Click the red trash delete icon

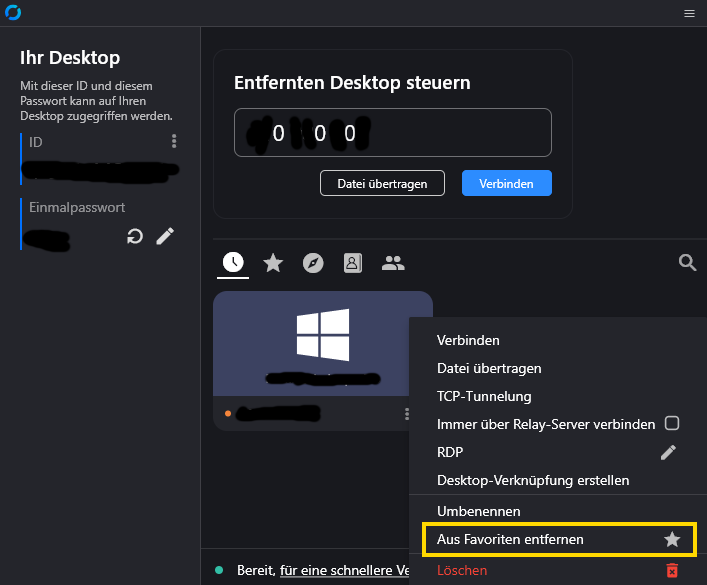click(x=672, y=571)
